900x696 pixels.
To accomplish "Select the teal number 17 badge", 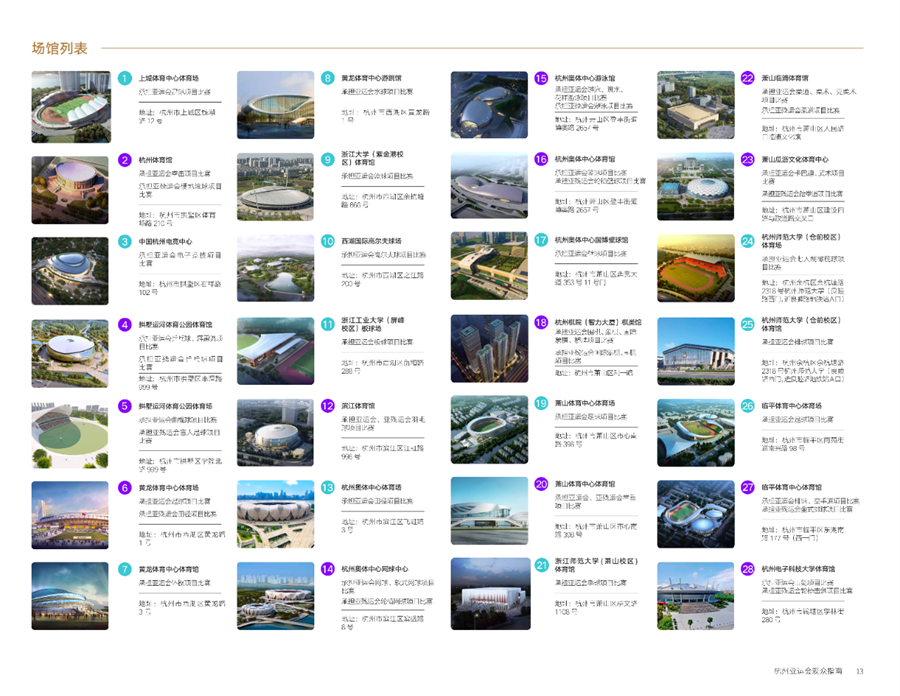I will tap(541, 240).
